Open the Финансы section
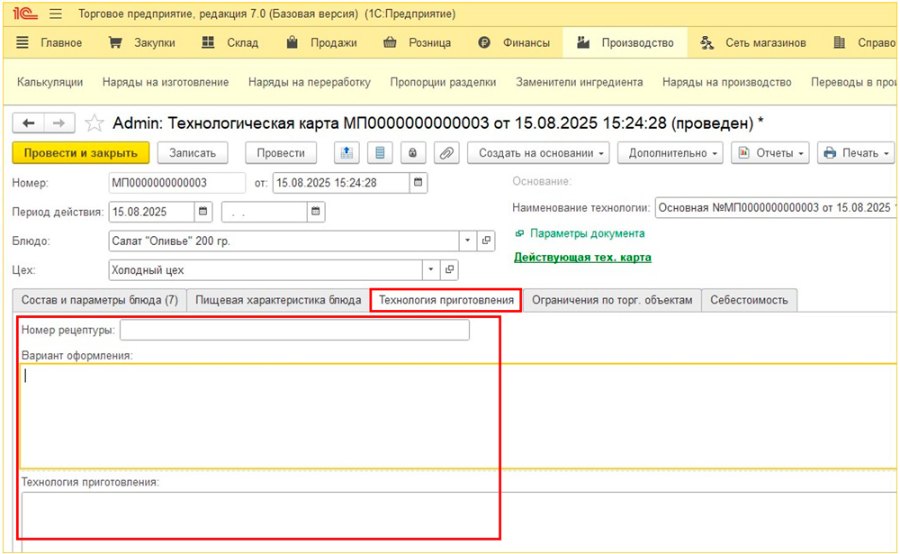The width and height of the screenshot is (900, 554). click(x=514, y=43)
